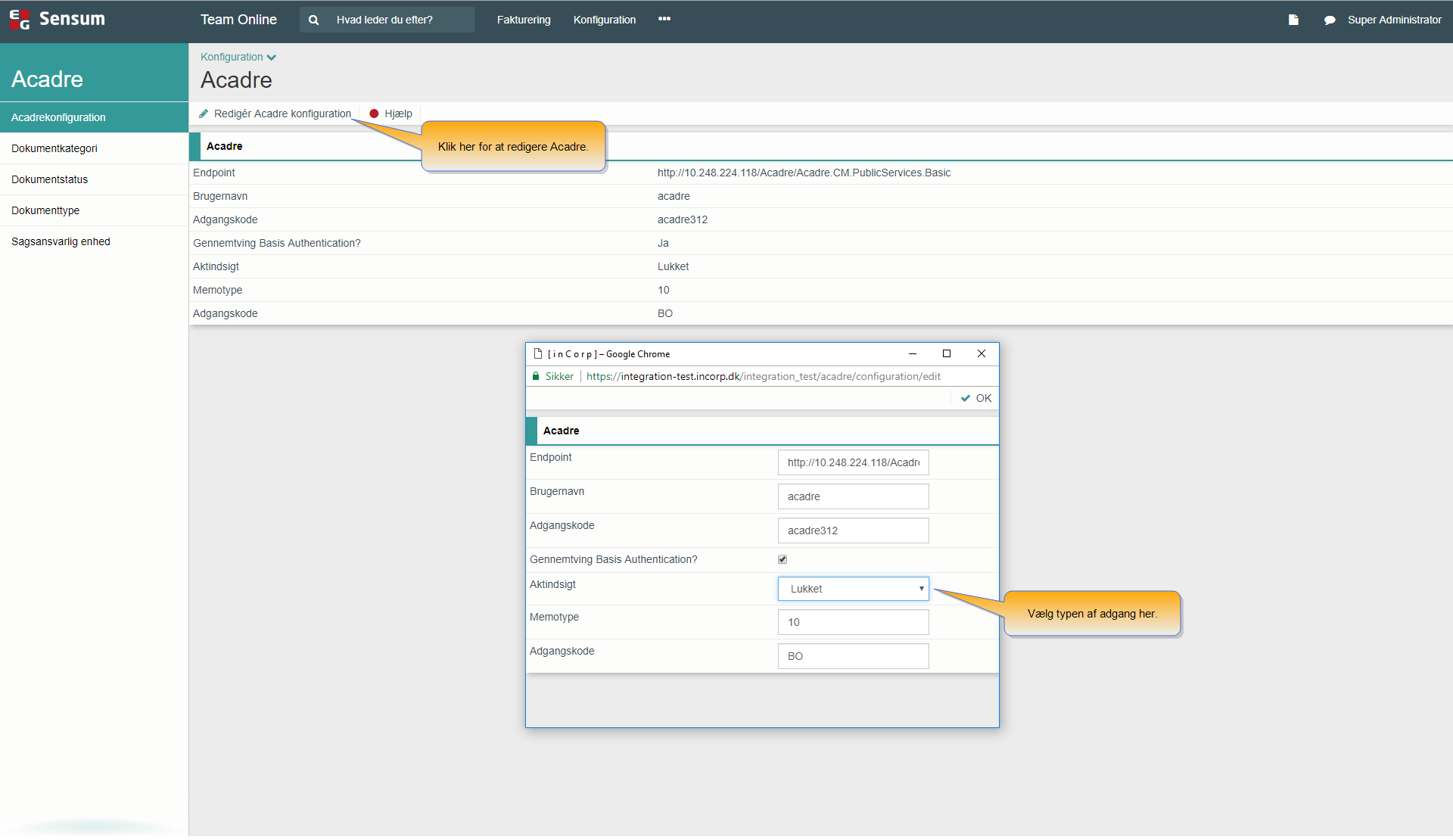Maximize the inCorp Chrome popup window

click(x=946, y=353)
